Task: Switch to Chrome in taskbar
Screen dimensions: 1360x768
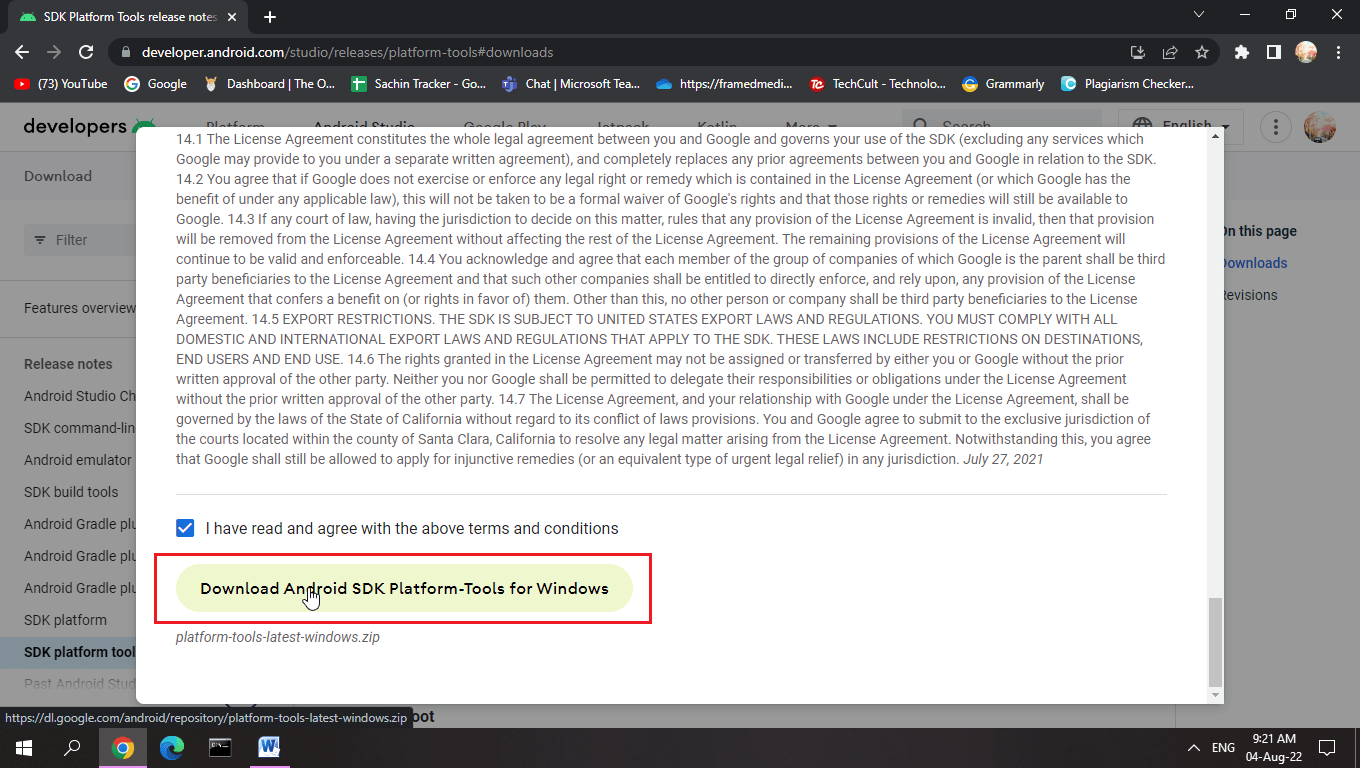Action: 123,747
